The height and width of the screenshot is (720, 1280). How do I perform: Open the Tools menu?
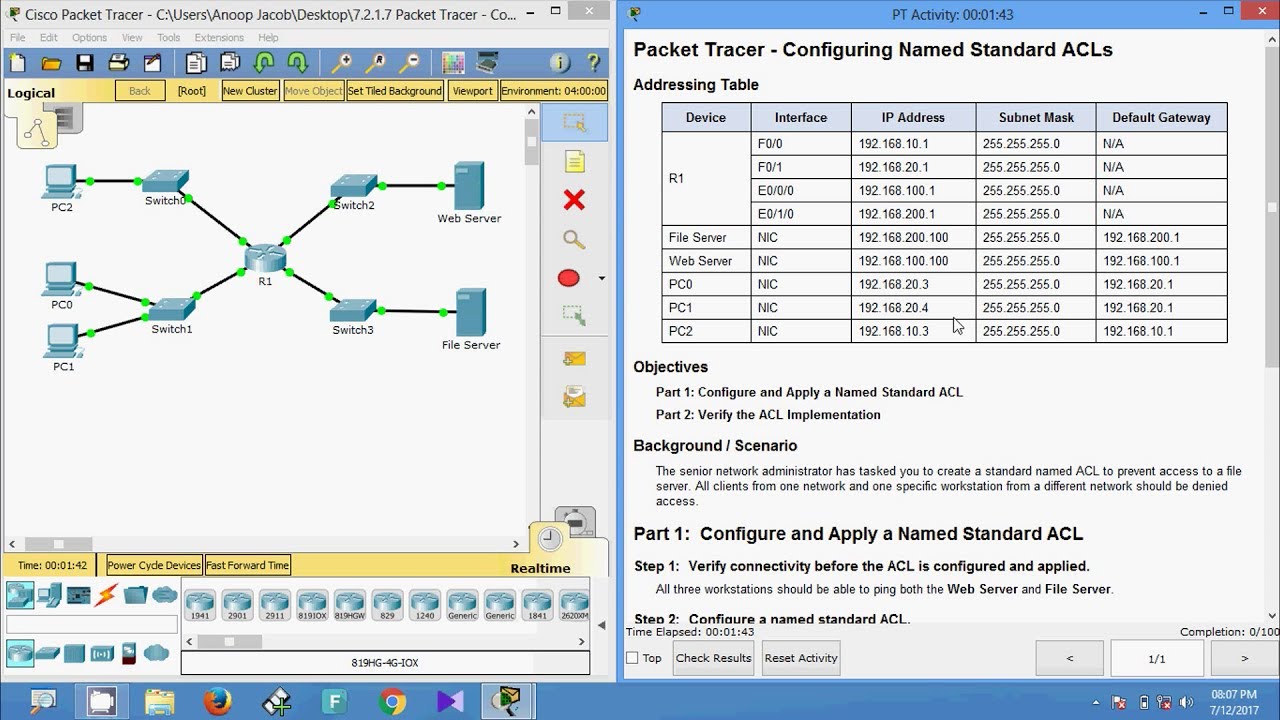point(168,38)
